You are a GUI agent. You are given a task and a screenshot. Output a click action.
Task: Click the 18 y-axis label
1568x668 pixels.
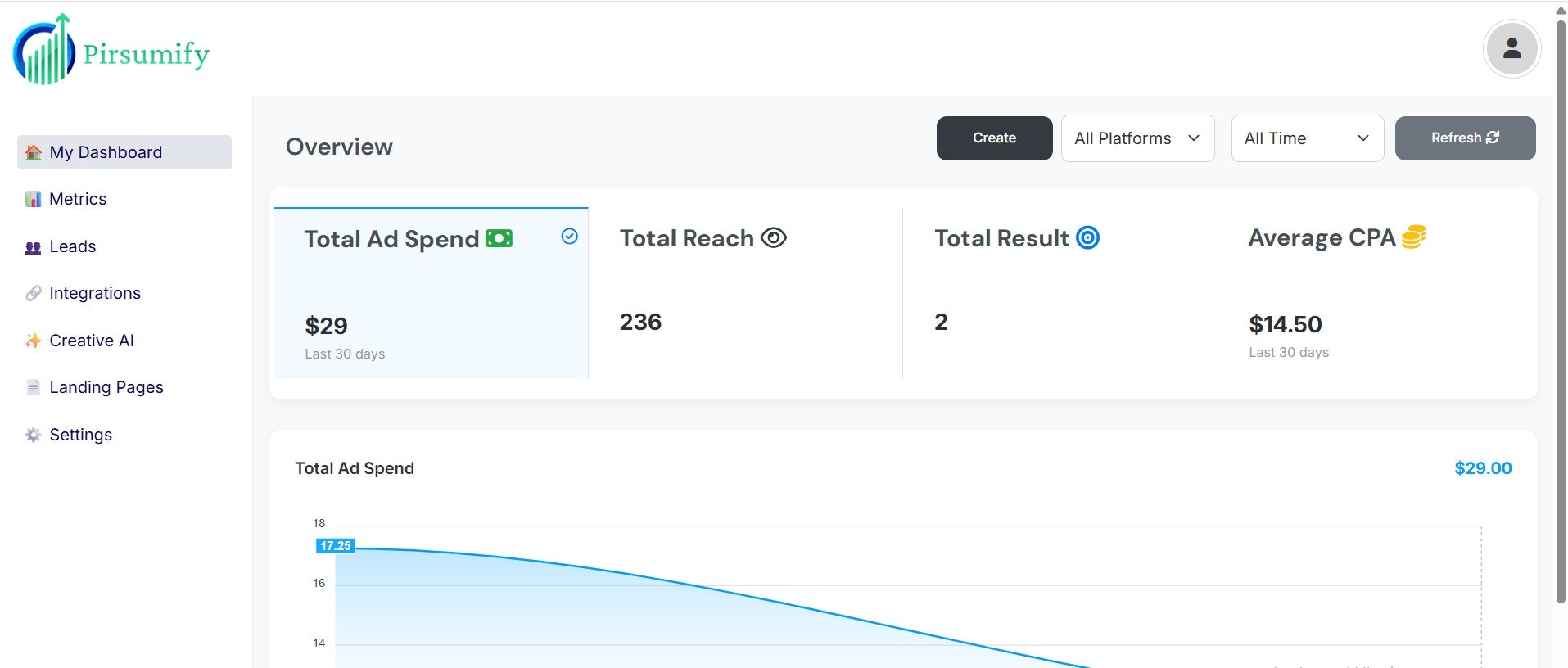319,523
